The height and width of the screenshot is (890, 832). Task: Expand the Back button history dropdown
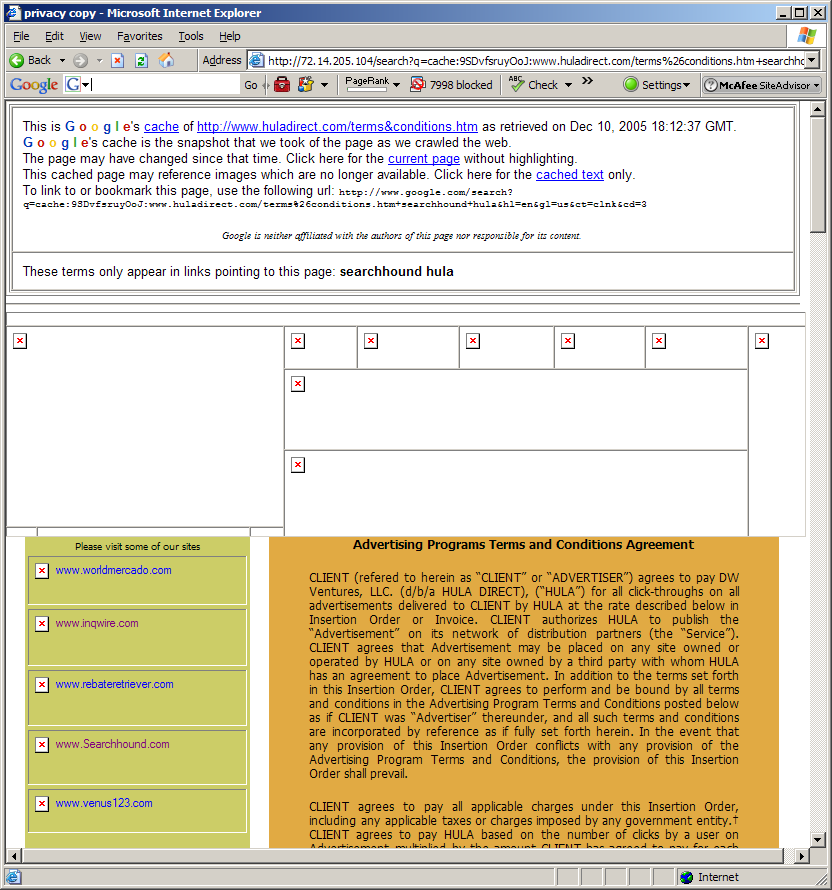coord(62,60)
